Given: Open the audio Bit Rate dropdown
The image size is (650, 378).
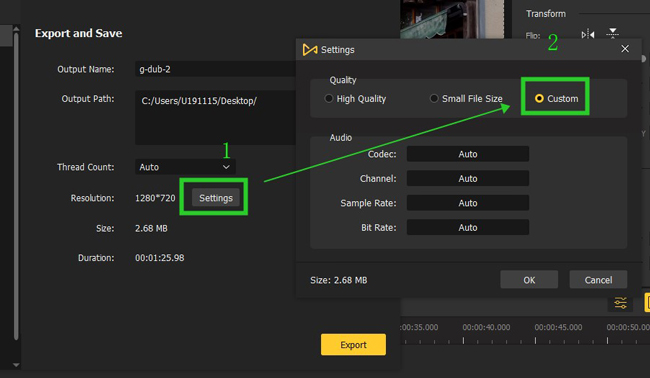Looking at the screenshot, I should pos(468,228).
